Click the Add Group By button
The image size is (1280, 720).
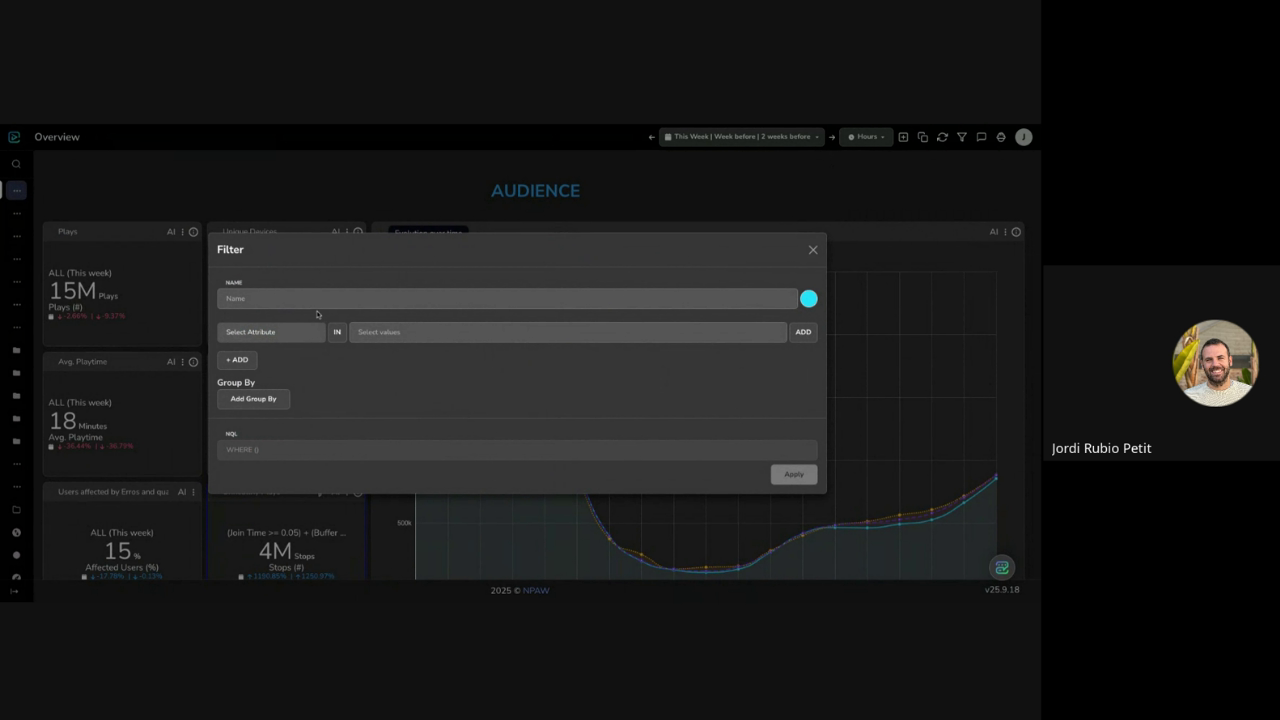click(253, 399)
